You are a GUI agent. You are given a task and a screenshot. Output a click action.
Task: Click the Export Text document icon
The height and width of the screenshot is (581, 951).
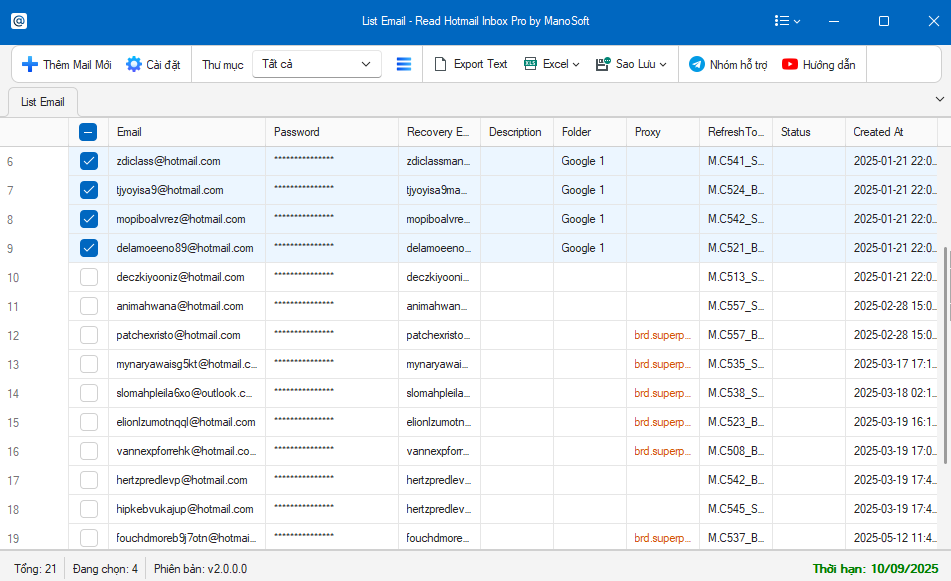[440, 64]
